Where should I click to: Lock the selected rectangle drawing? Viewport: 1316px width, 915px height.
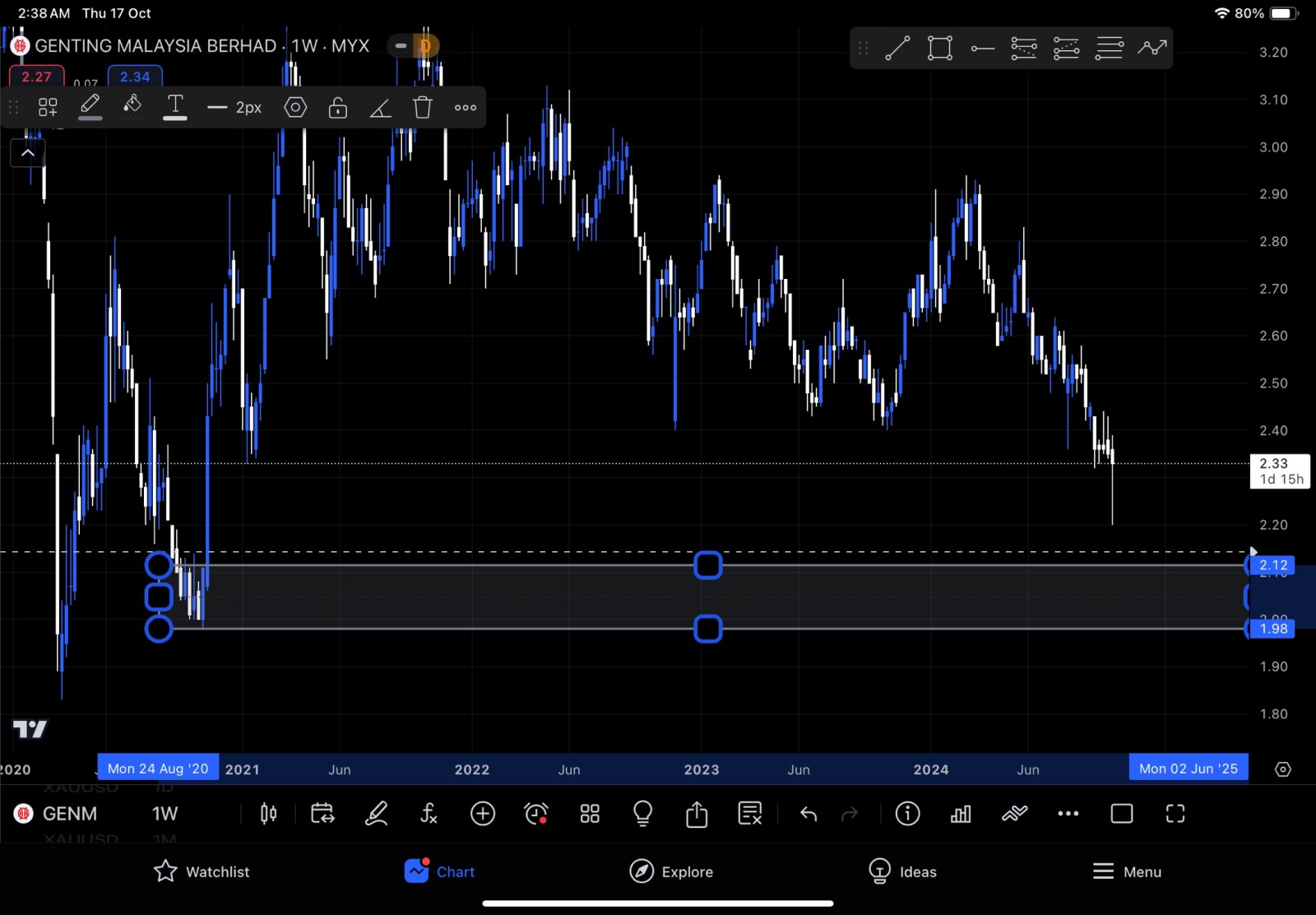(338, 107)
